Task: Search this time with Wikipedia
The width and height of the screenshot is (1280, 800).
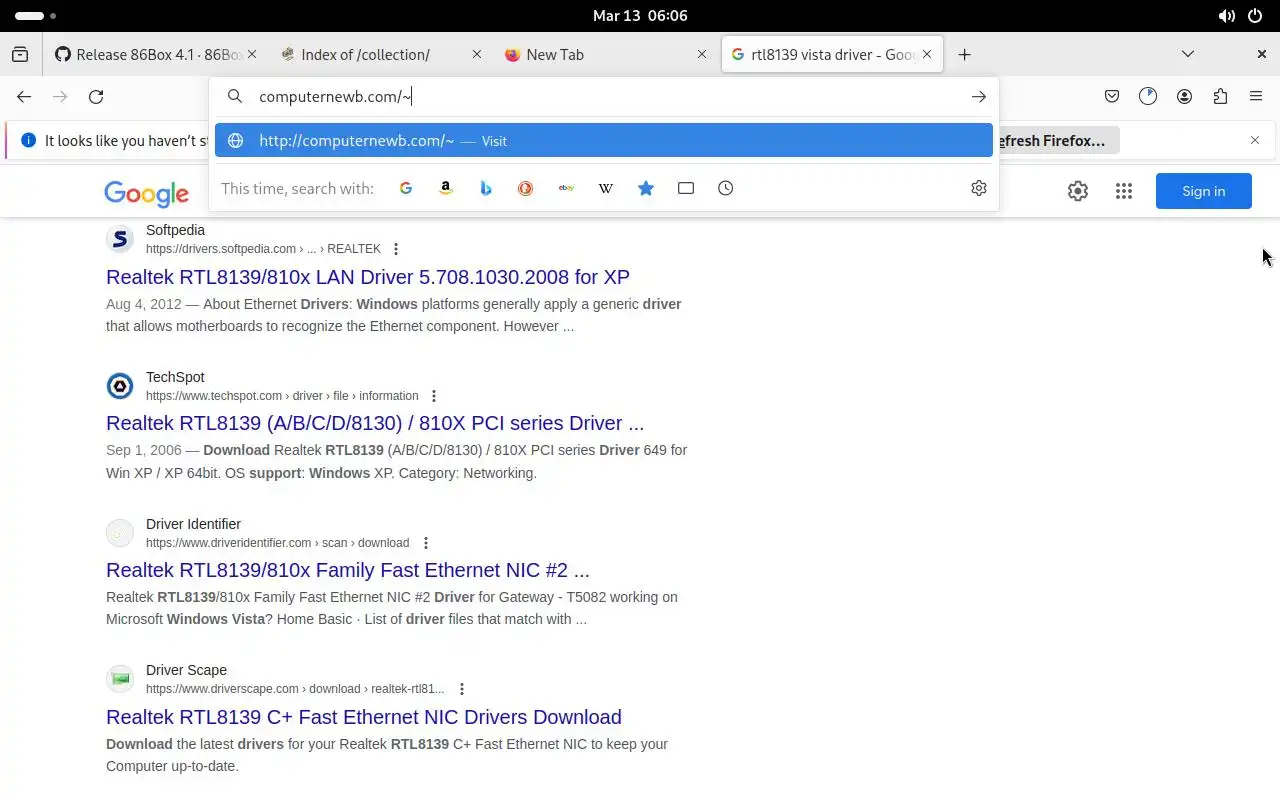Action: (606, 188)
